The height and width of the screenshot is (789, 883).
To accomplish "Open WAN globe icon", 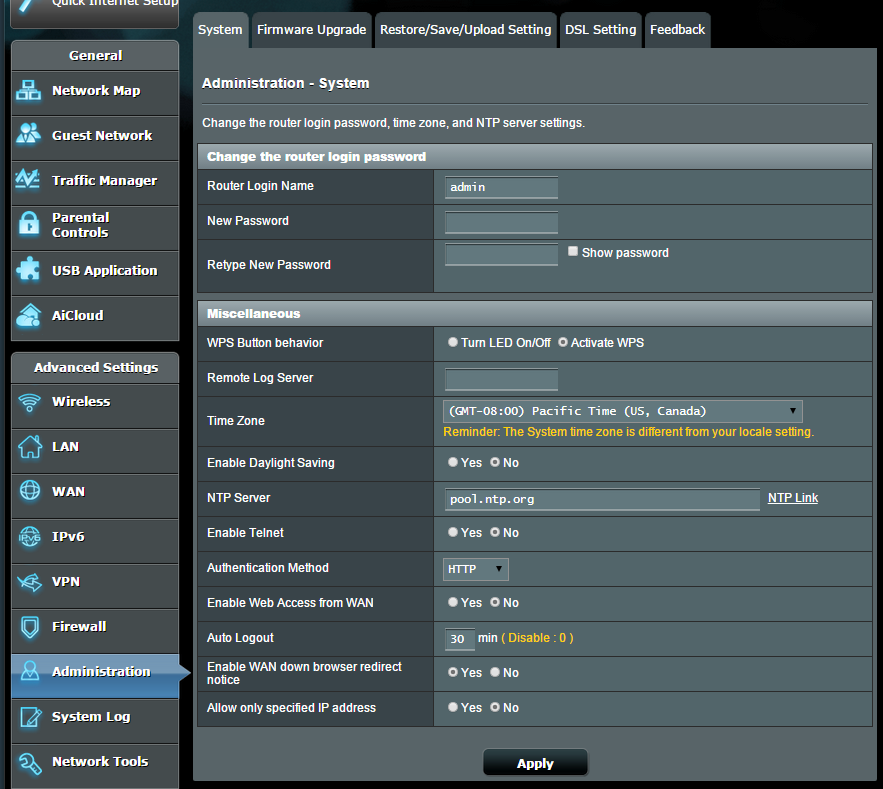I will [29, 491].
